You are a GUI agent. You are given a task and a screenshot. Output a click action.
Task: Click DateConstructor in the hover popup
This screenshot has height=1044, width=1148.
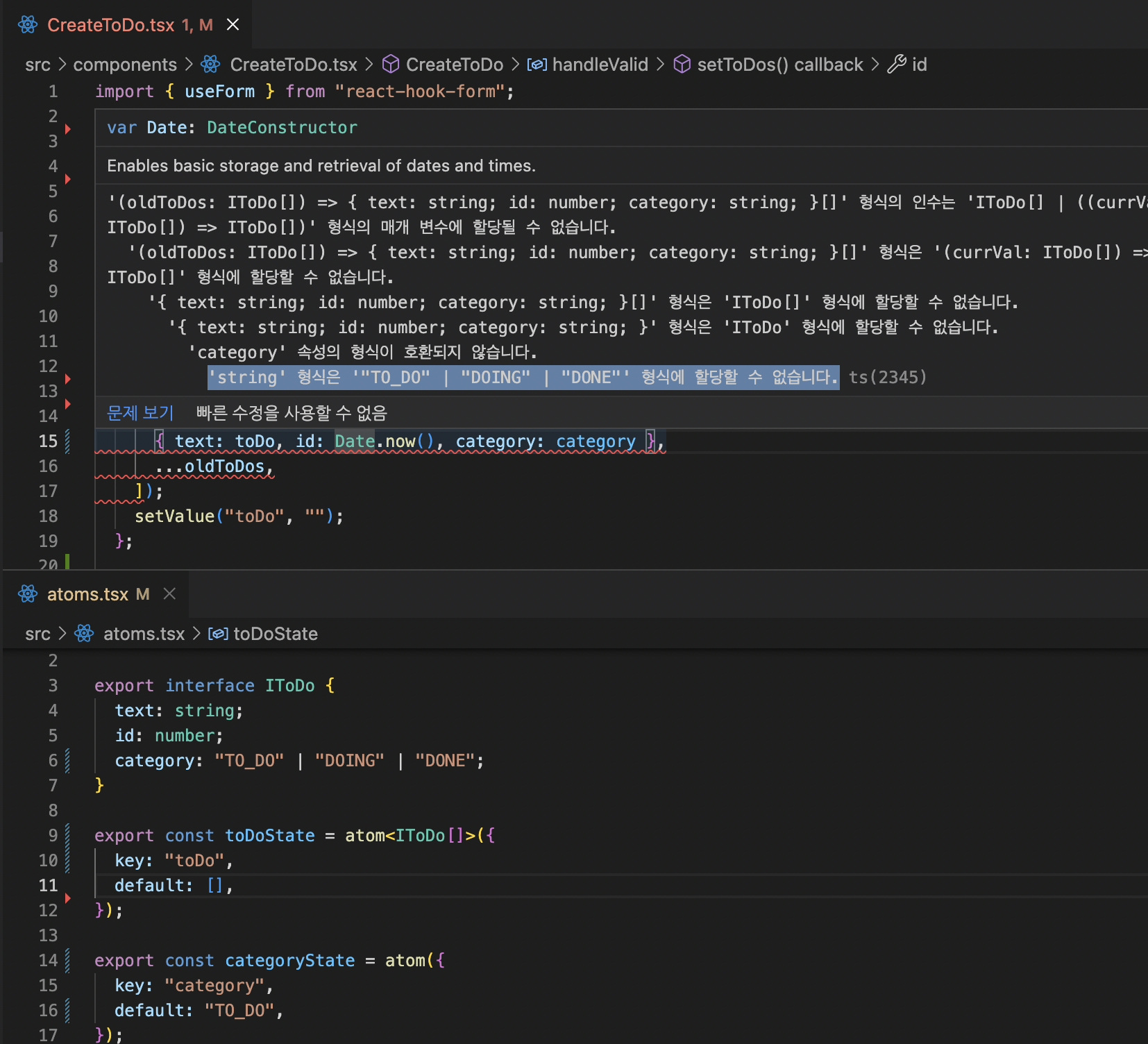(282, 128)
